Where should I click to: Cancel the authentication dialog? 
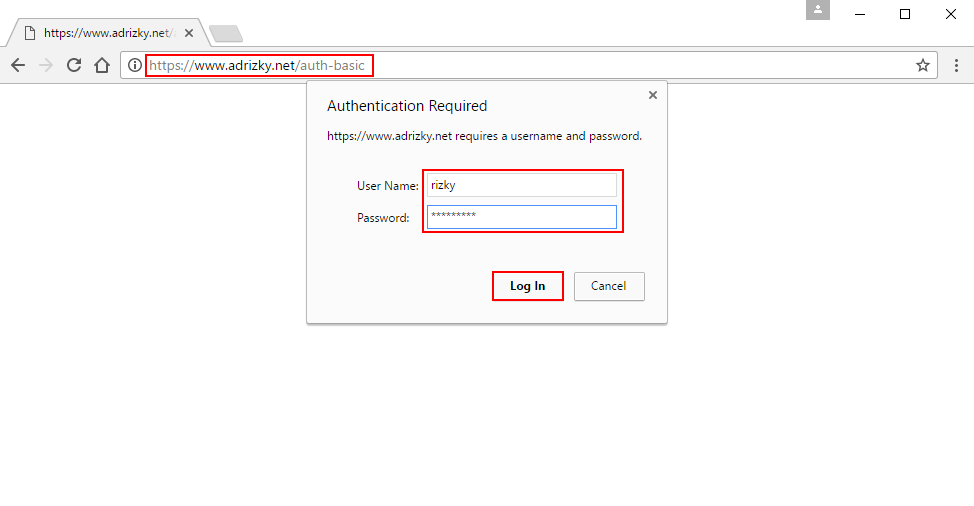(609, 286)
